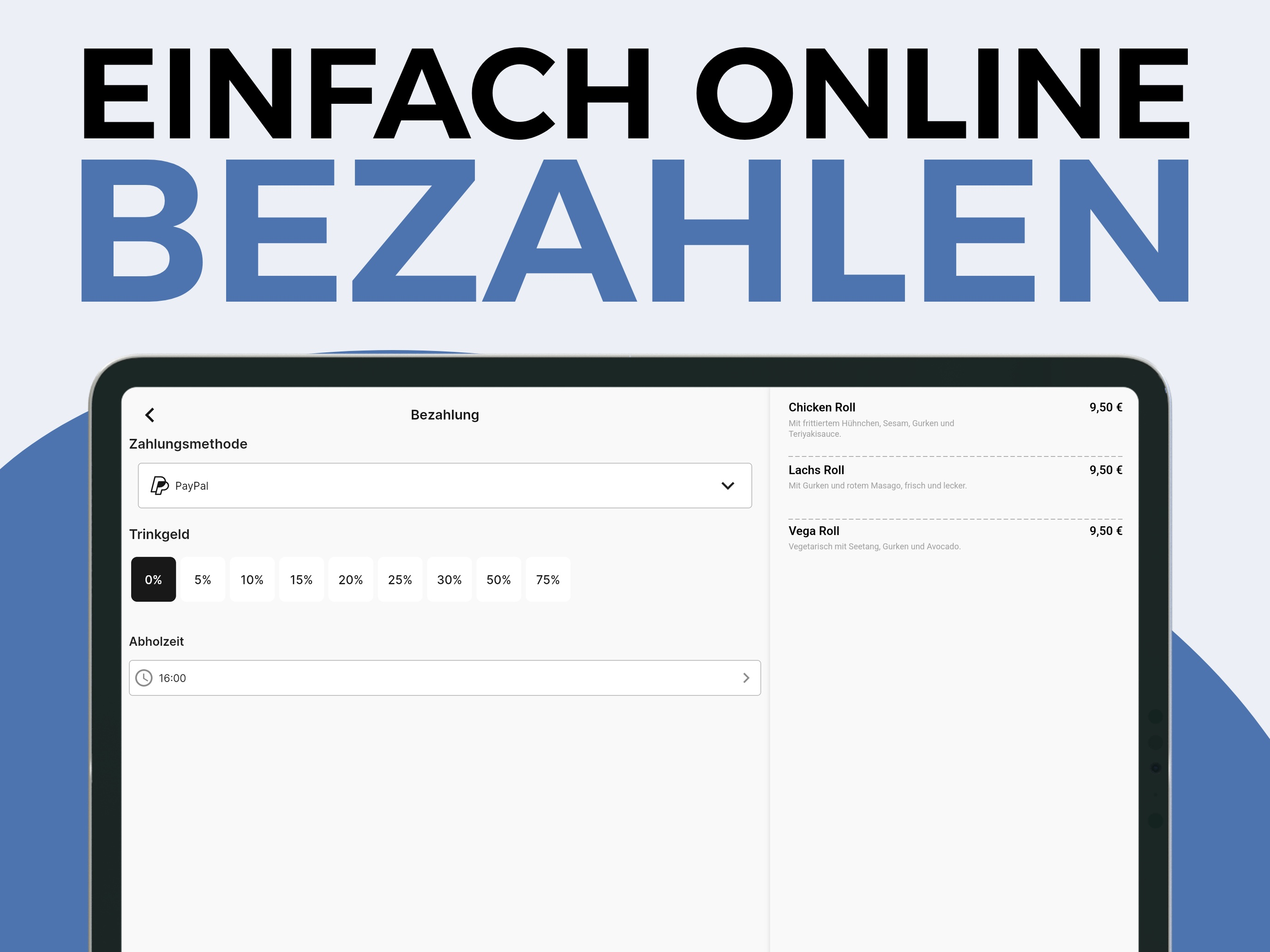Set the tip to 50%
The height and width of the screenshot is (952, 1270).
[x=499, y=580]
